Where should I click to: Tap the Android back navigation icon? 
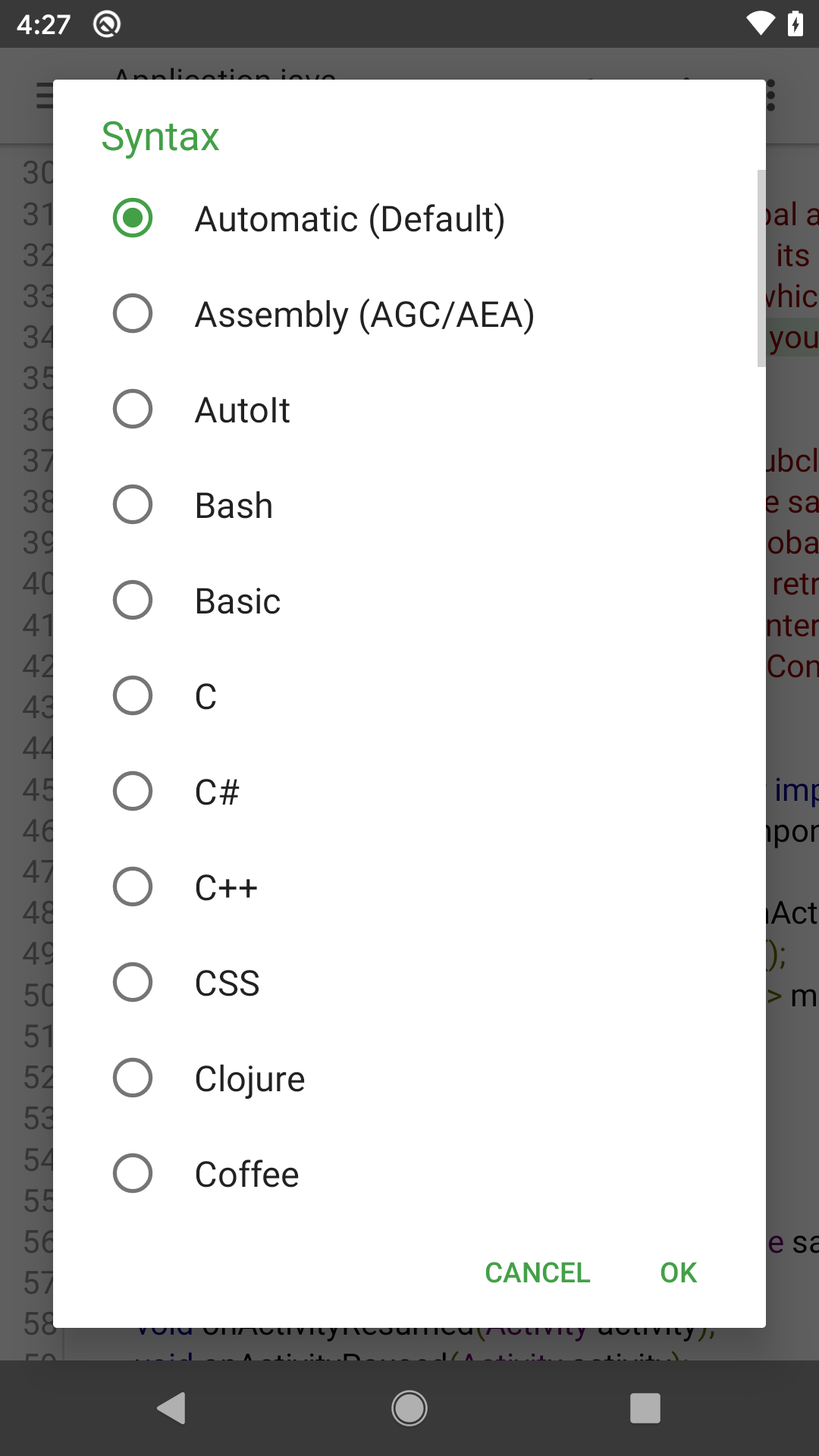click(x=172, y=1408)
